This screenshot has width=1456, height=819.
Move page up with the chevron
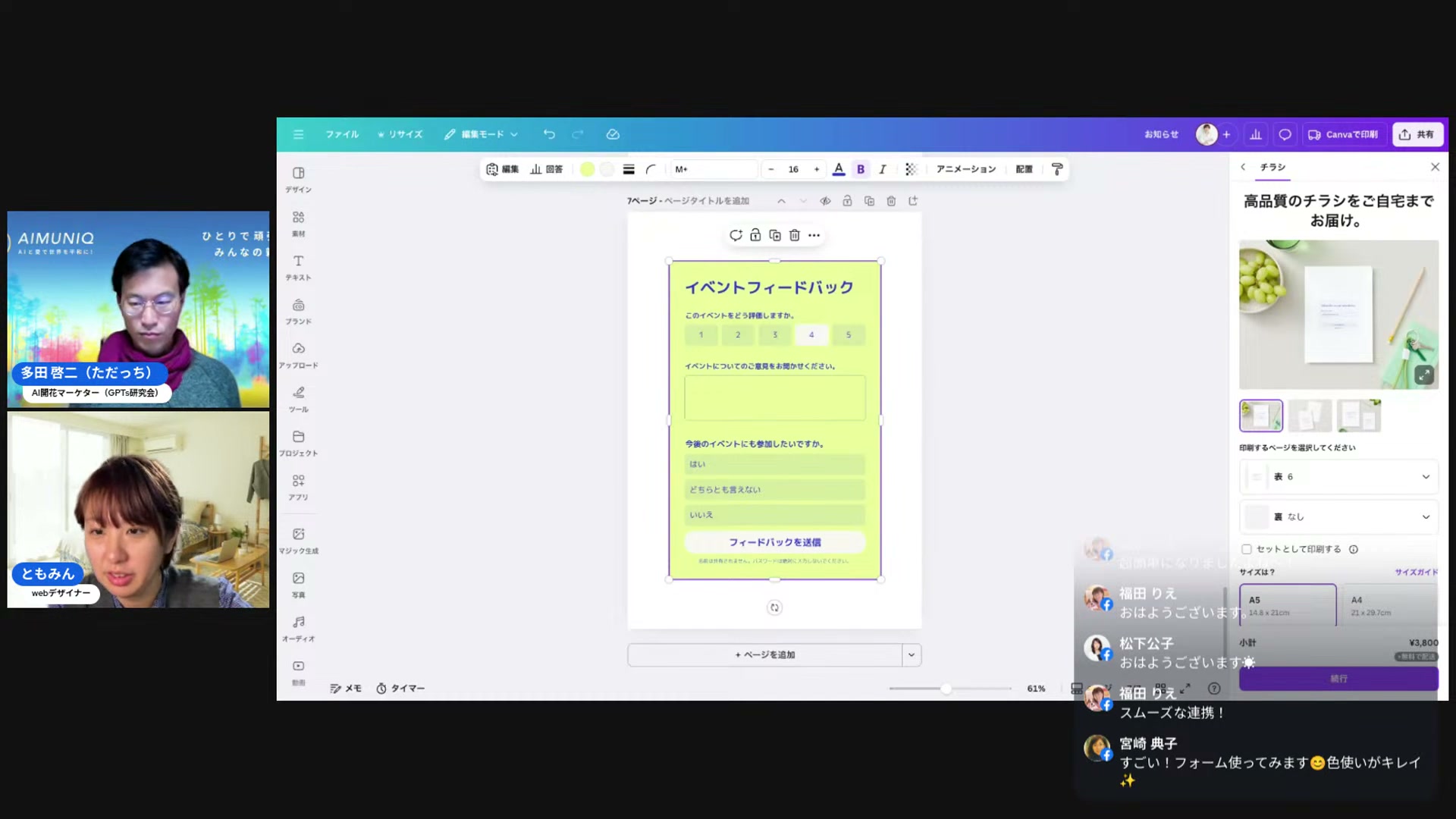[x=781, y=201]
